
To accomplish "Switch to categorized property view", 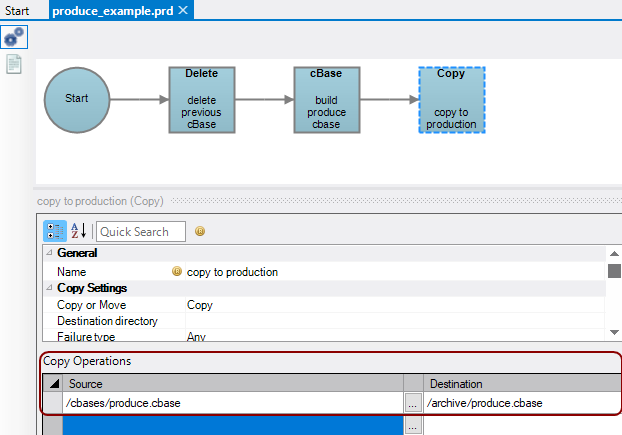I will coord(54,231).
